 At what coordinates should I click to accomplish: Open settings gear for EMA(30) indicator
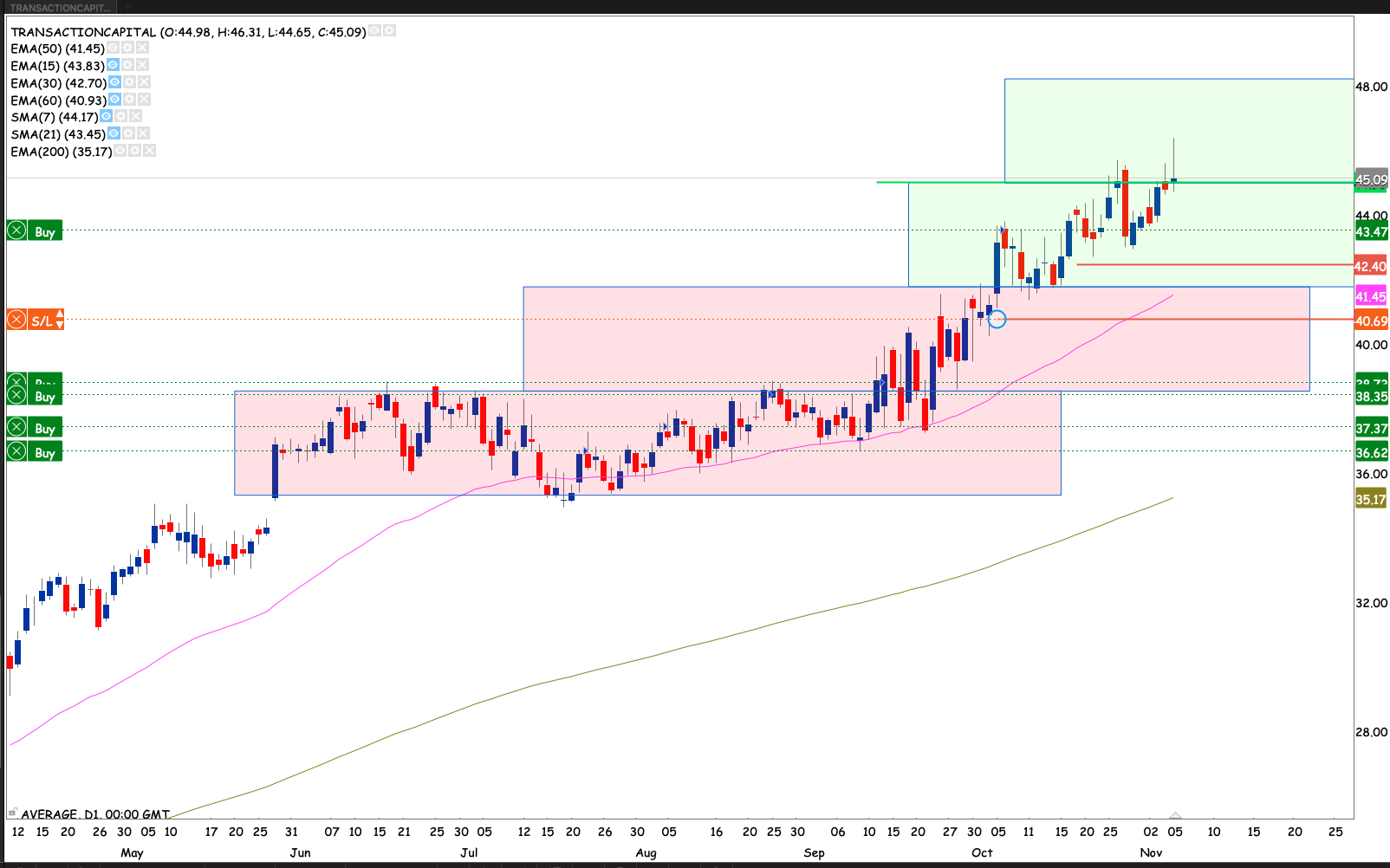(x=129, y=83)
